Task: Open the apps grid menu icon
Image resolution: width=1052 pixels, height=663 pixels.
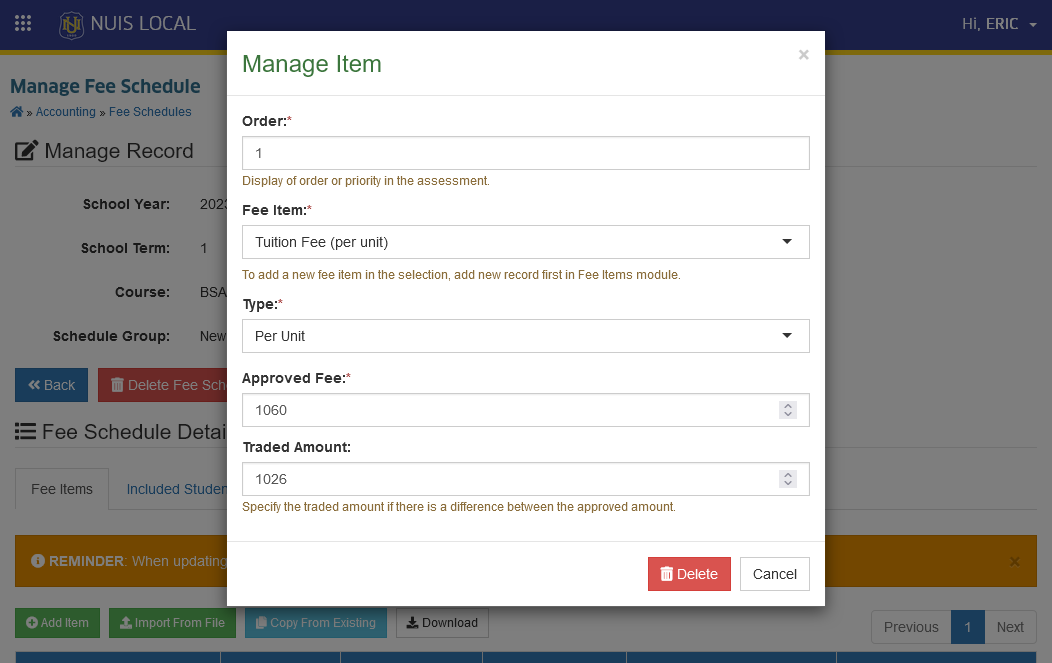Action: 23,23
